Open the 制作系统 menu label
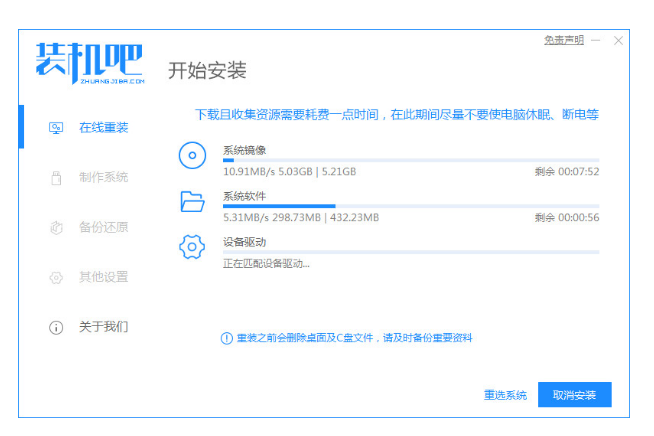 tap(104, 178)
